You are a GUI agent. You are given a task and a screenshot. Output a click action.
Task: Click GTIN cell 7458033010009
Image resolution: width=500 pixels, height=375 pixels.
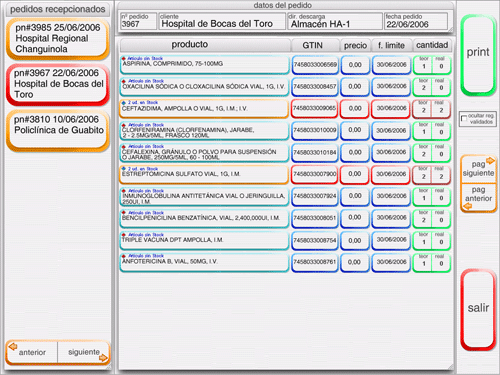(x=315, y=130)
